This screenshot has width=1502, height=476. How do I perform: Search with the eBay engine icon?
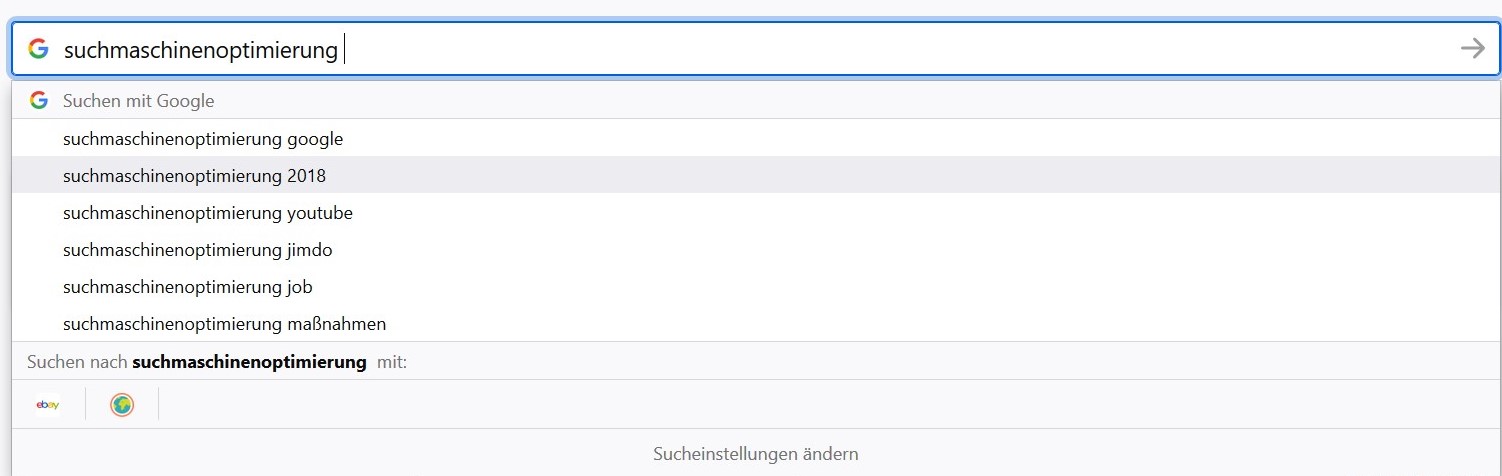48,404
